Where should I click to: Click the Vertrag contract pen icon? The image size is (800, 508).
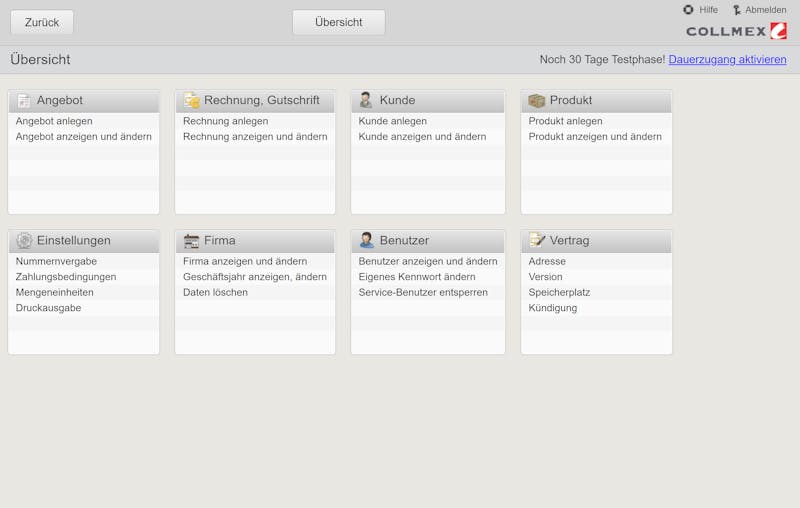pos(537,240)
